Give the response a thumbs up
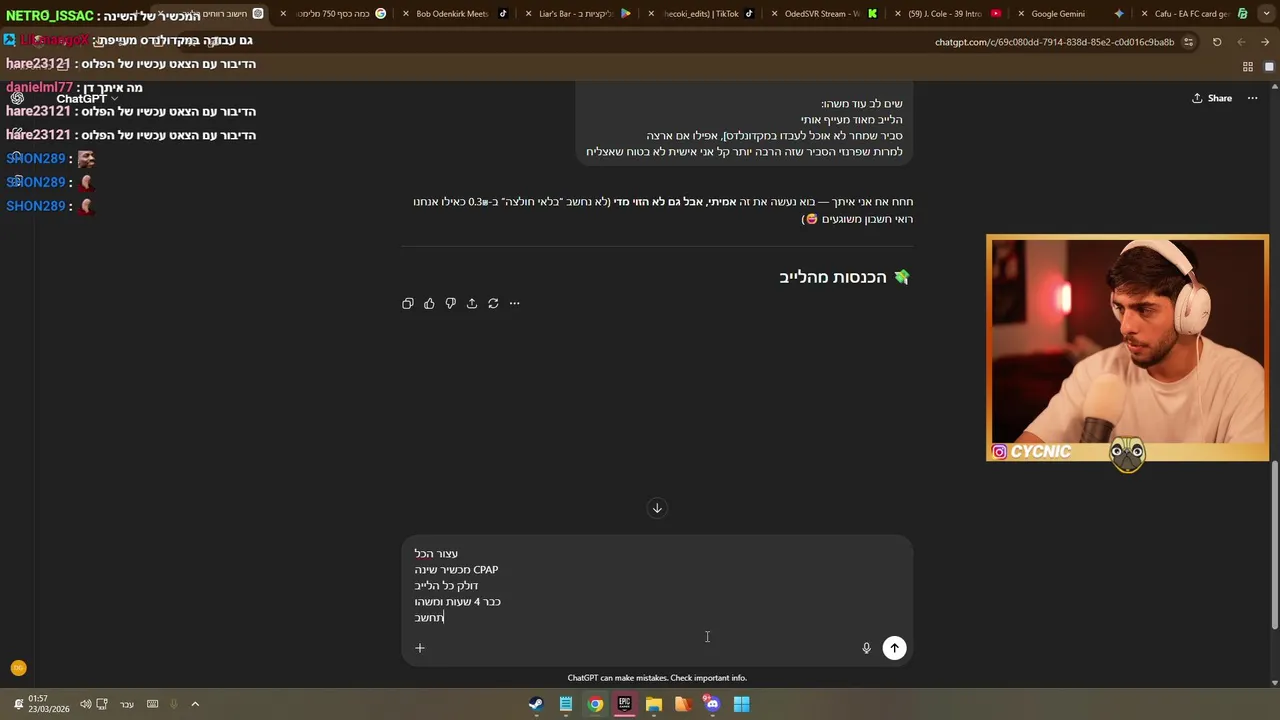The image size is (1280, 720). click(429, 303)
